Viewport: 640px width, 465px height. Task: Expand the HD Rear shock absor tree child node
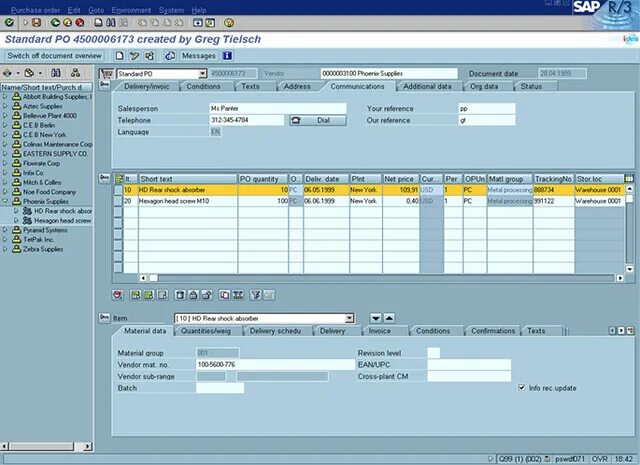point(16,211)
